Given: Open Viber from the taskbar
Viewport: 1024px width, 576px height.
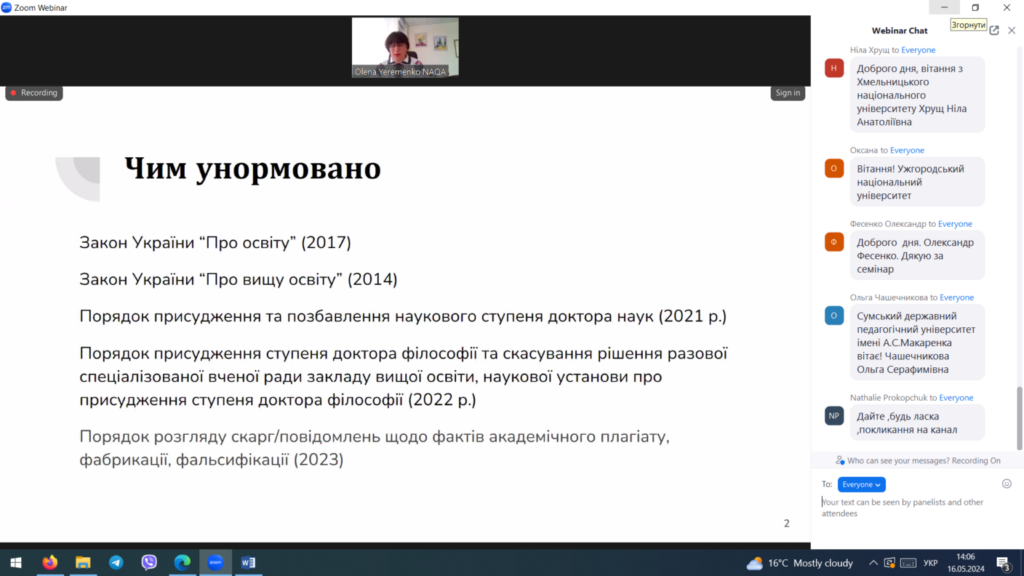Looking at the screenshot, I should [x=149, y=563].
